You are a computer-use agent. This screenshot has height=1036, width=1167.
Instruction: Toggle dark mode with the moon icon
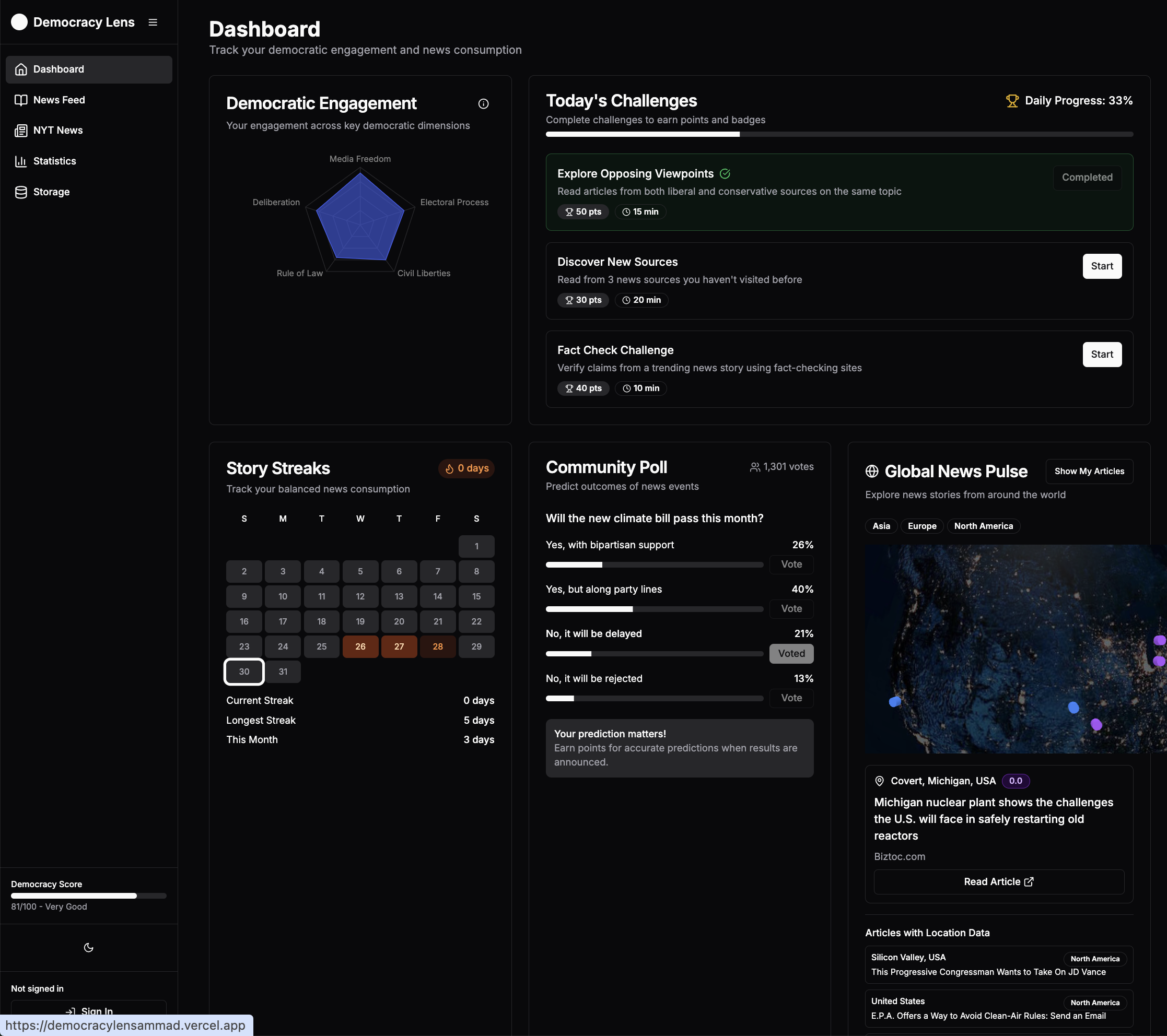88,948
